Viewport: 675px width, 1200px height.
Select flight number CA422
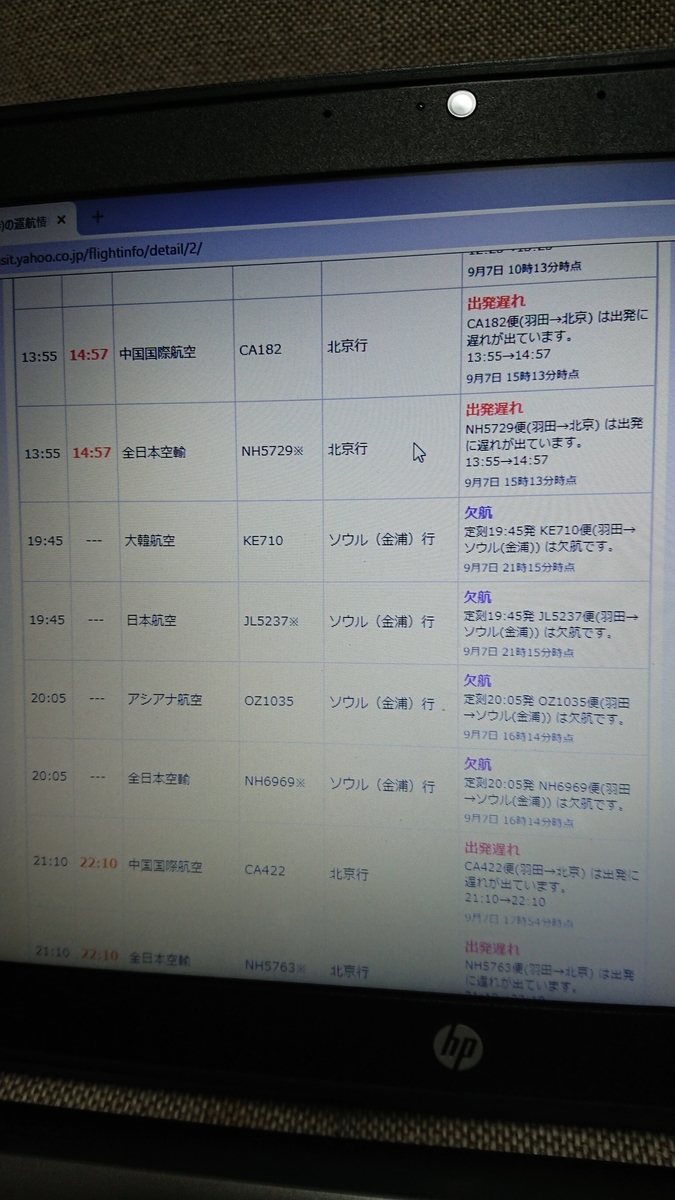point(265,870)
